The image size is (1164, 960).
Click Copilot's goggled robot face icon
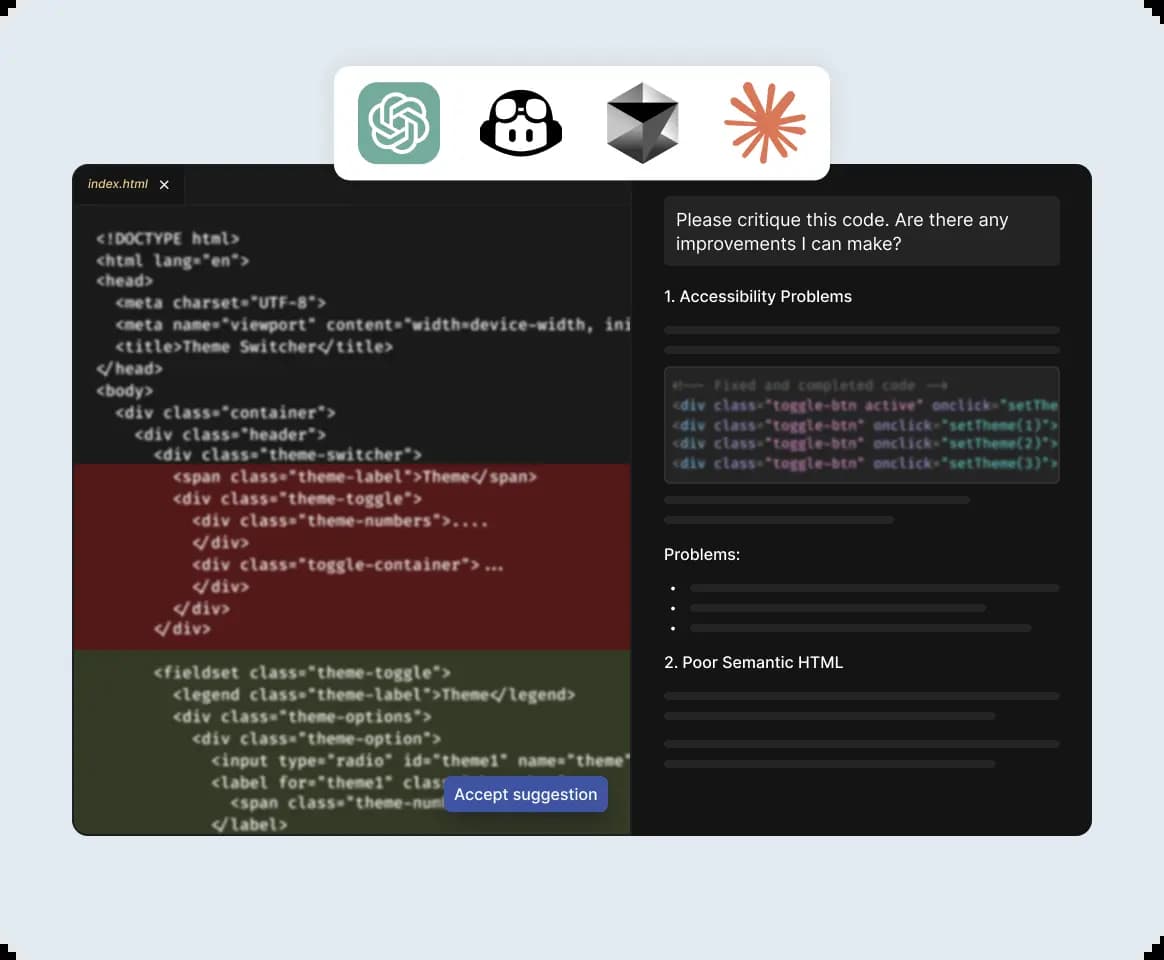coord(520,123)
